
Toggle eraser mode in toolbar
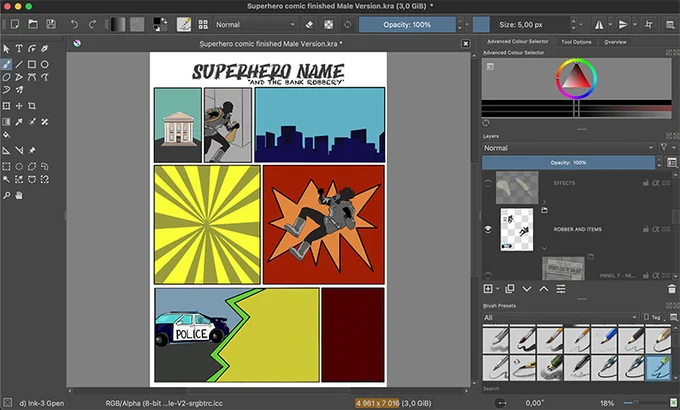coord(309,25)
